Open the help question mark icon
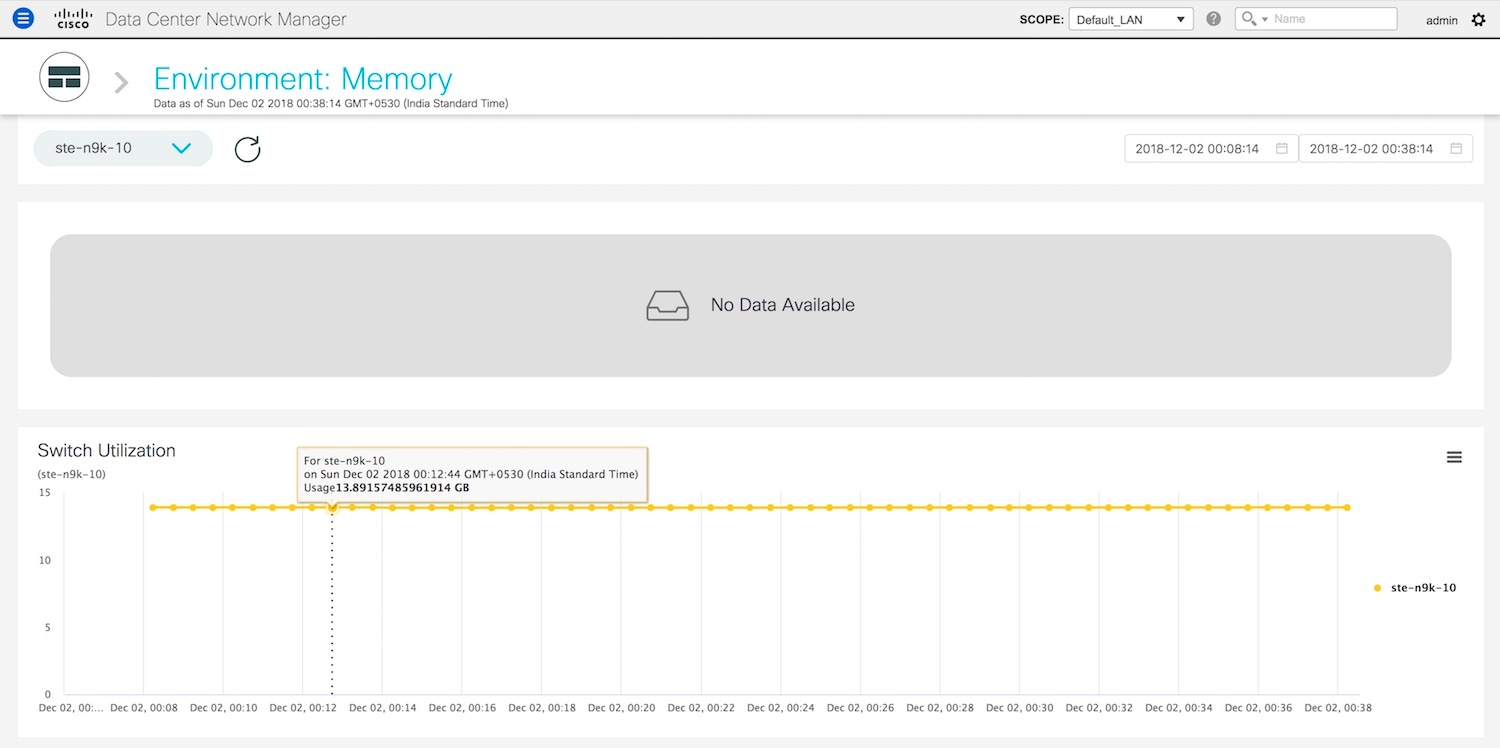This screenshot has width=1500, height=748. click(1213, 19)
